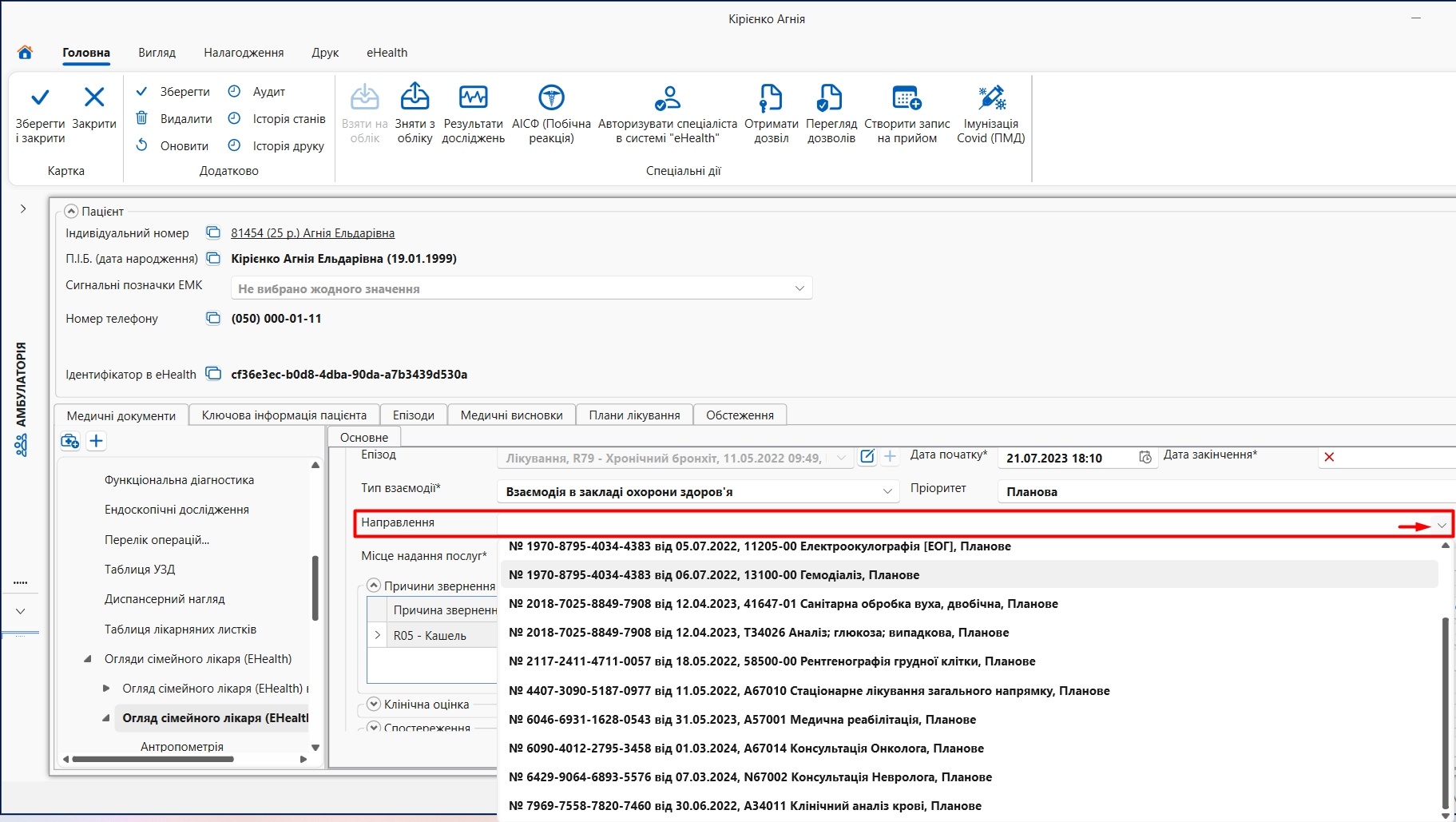
Task: Open the eHealth ribbon tab
Action: 387,53
